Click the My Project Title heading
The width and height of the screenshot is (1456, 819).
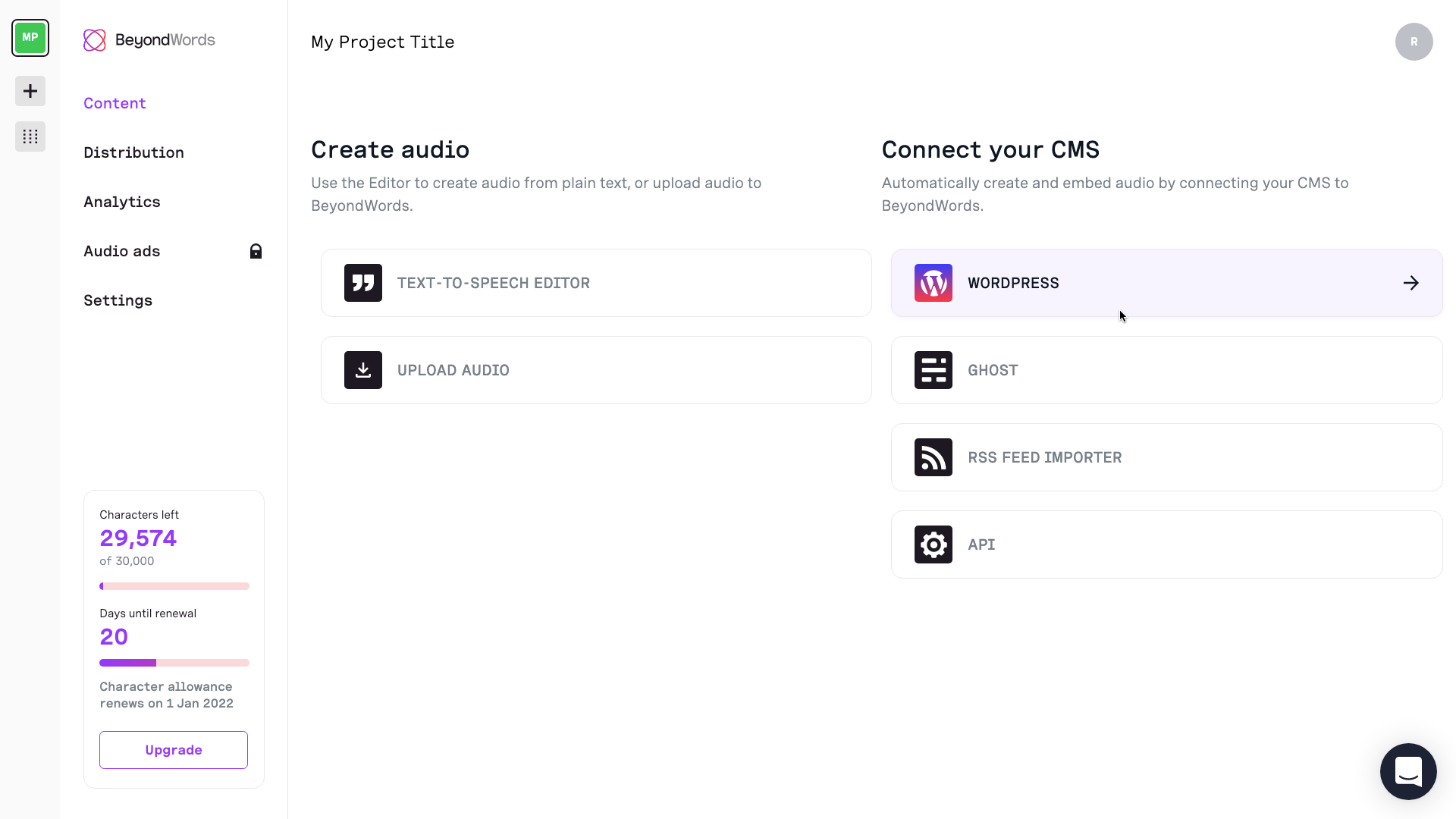coord(382,42)
